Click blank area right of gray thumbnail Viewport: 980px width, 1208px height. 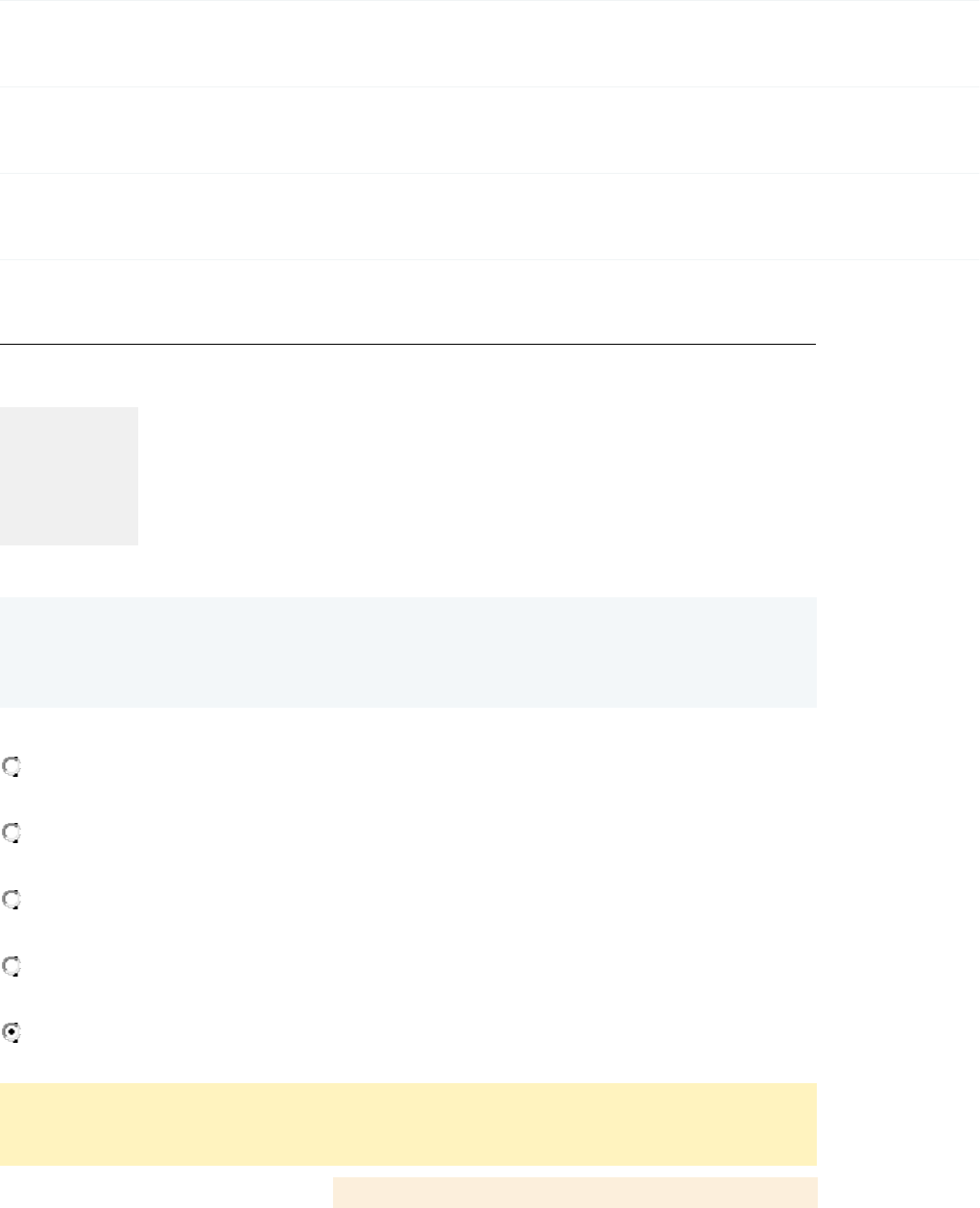pyautogui.click(x=475, y=476)
